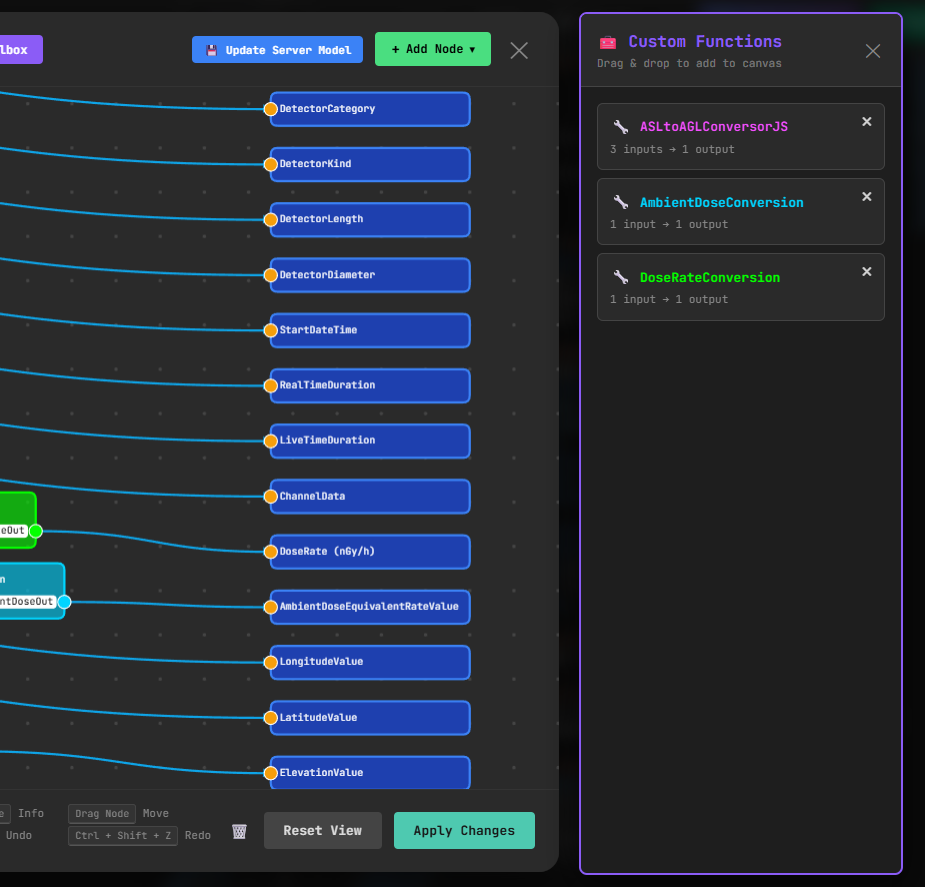The image size is (925, 887).
Task: Remove DoseRateConversion using its X icon
Action: tap(867, 272)
